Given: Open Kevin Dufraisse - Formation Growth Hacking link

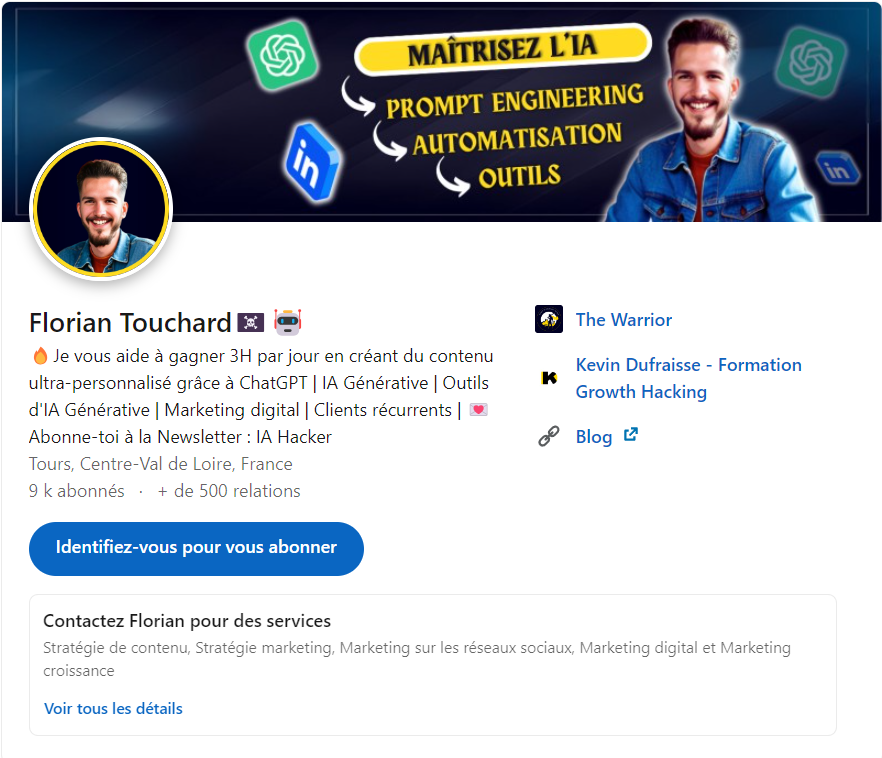Looking at the screenshot, I should (x=688, y=378).
